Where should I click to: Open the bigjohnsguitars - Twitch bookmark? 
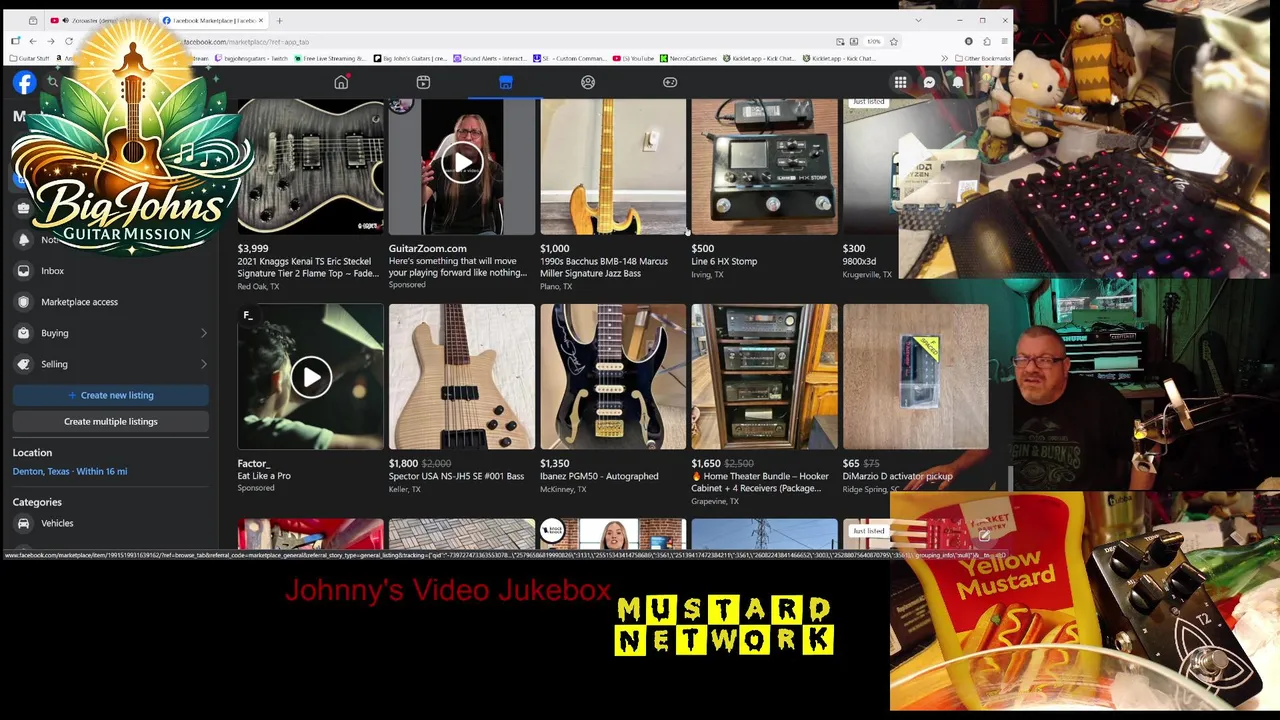coord(250,58)
